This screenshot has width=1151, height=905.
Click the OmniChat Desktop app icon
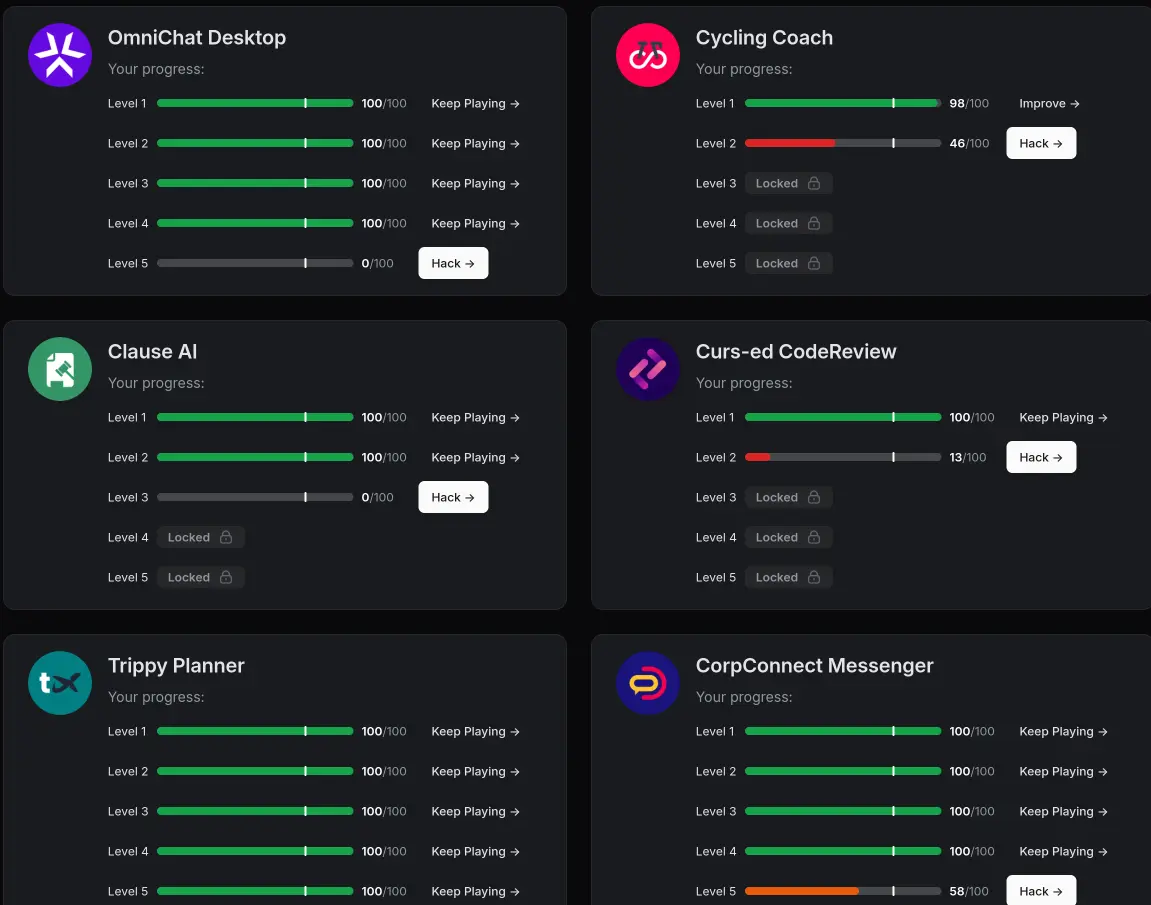60,54
